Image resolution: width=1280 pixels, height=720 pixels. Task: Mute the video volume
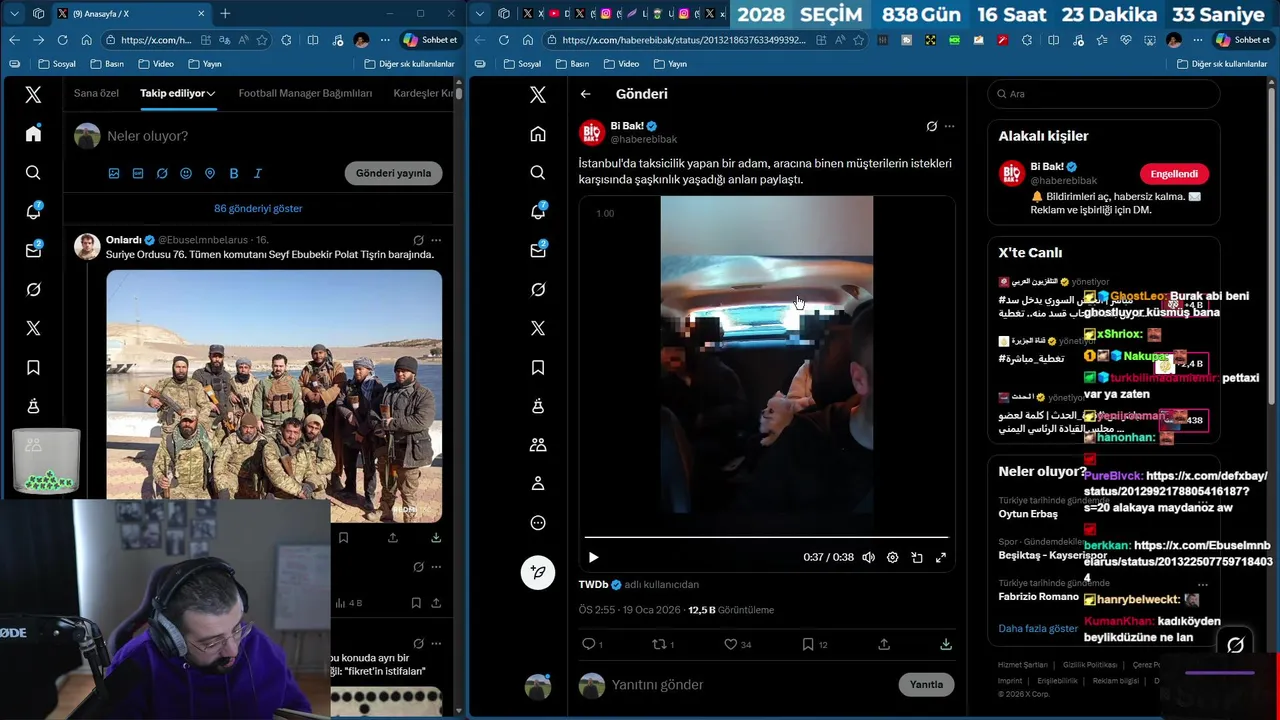[868, 557]
